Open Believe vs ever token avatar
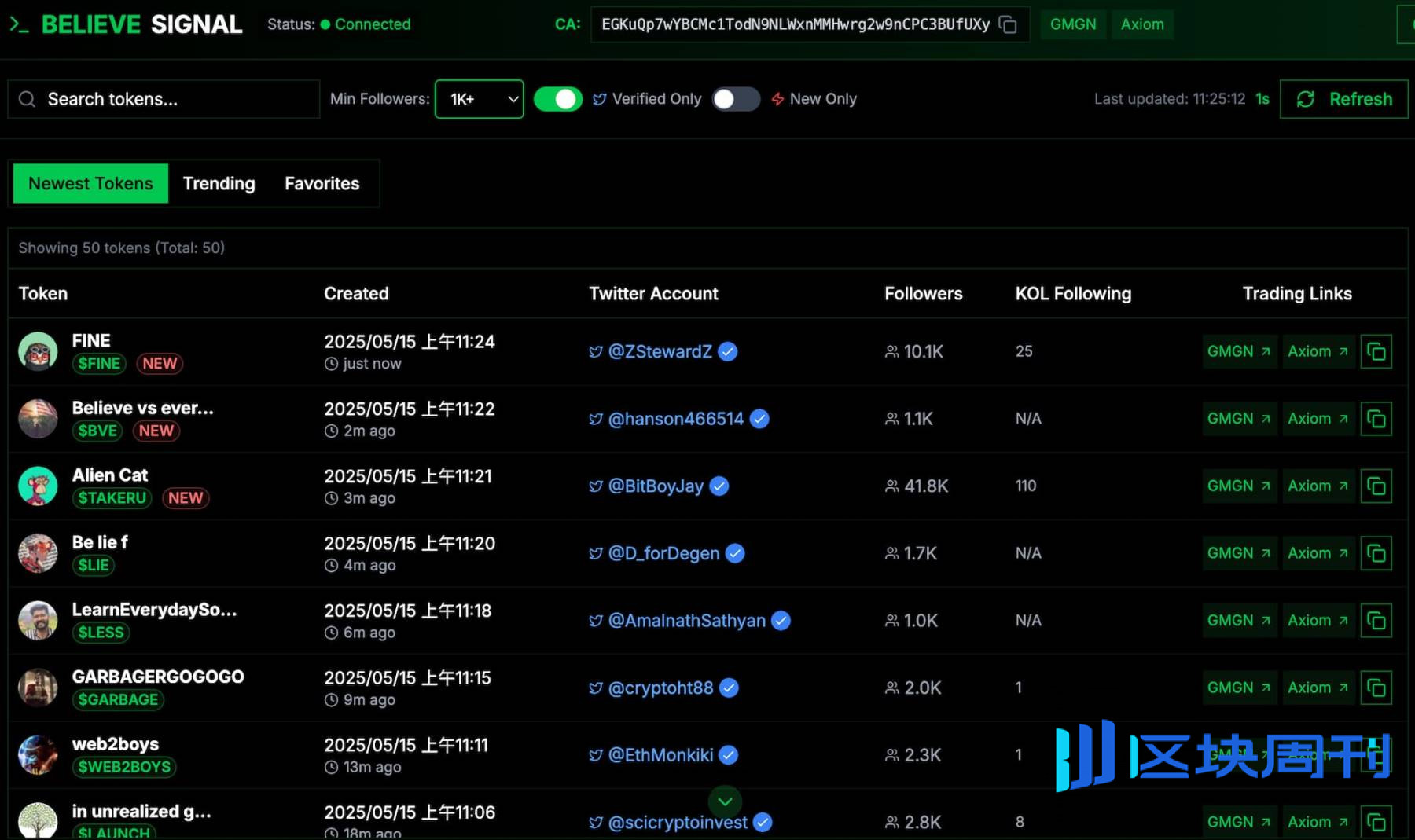1415x840 pixels. [x=38, y=419]
